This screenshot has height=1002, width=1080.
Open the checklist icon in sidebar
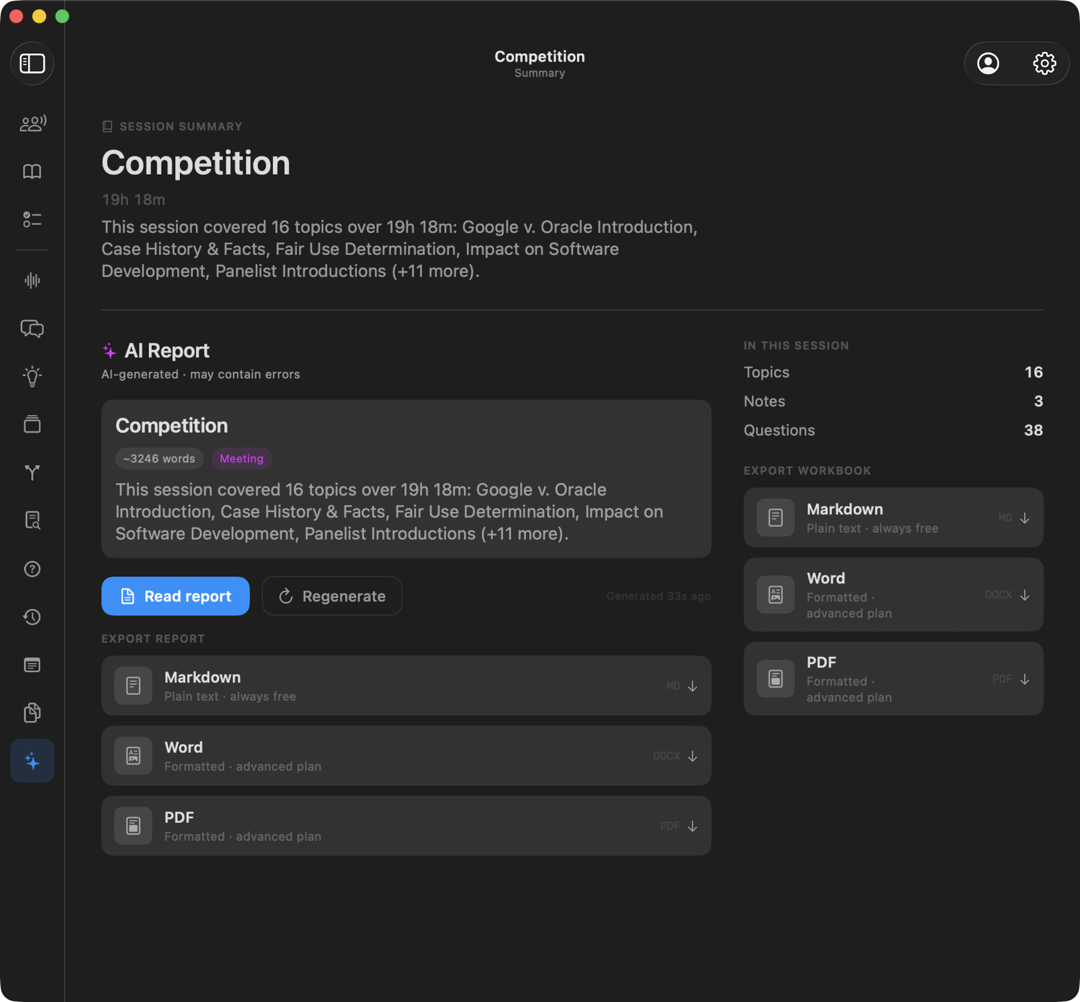[32, 219]
